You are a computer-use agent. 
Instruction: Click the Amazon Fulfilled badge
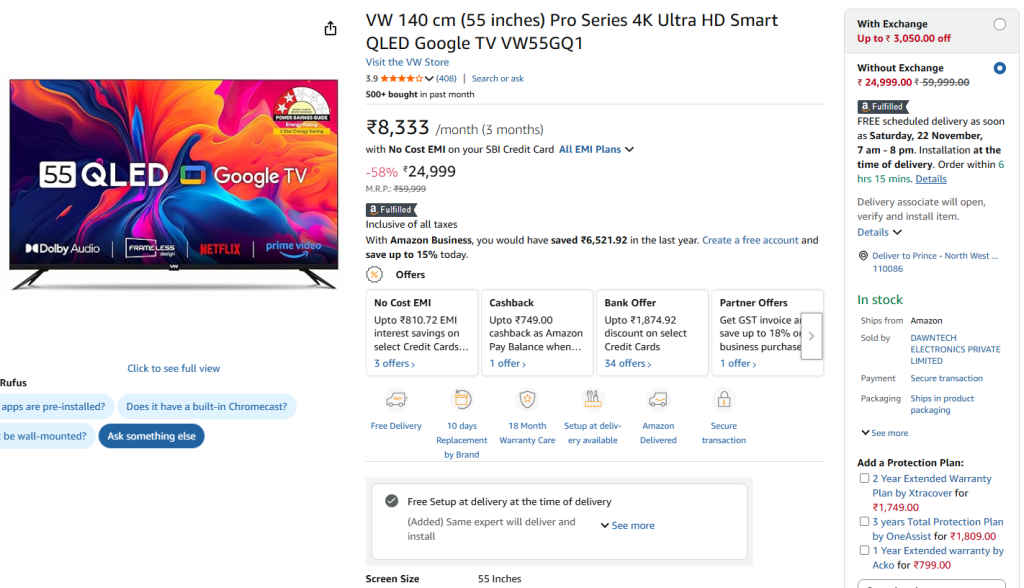[391, 210]
